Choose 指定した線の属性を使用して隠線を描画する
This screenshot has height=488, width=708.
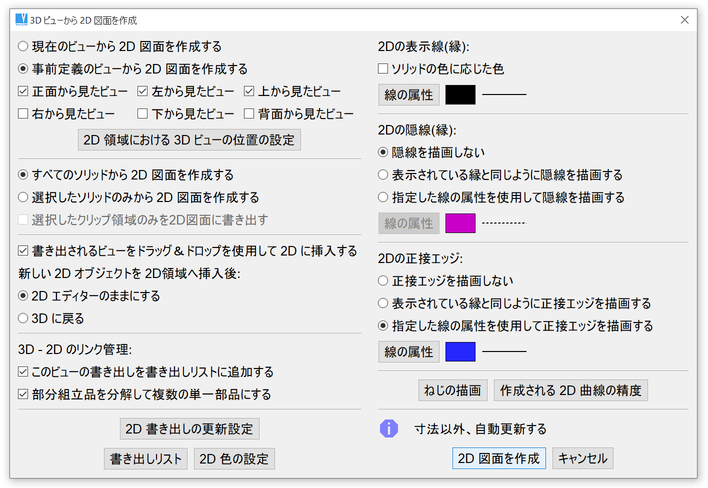(x=384, y=197)
